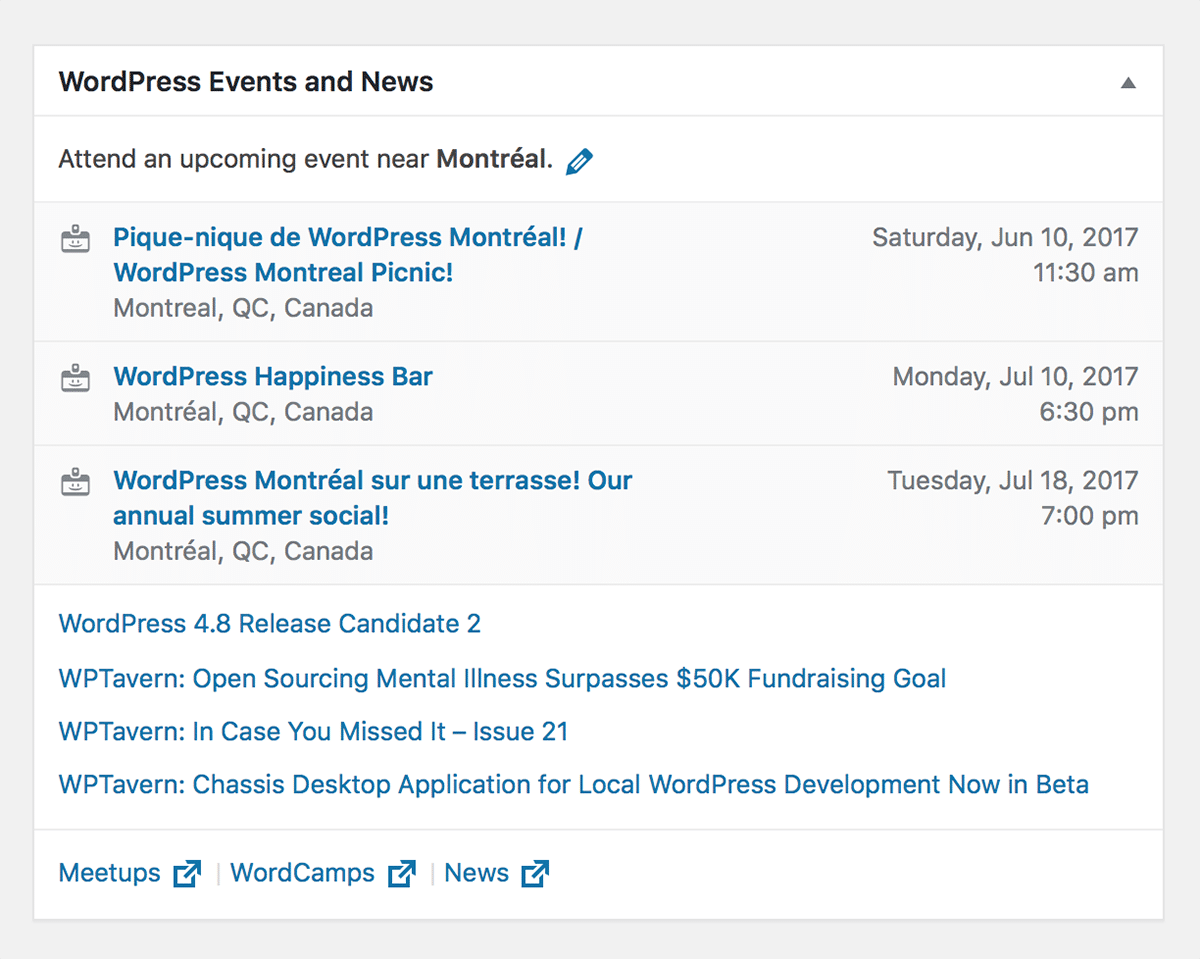Image resolution: width=1200 pixels, height=959 pixels.
Task: Click external link icon next to Meetups
Action: click(x=187, y=873)
